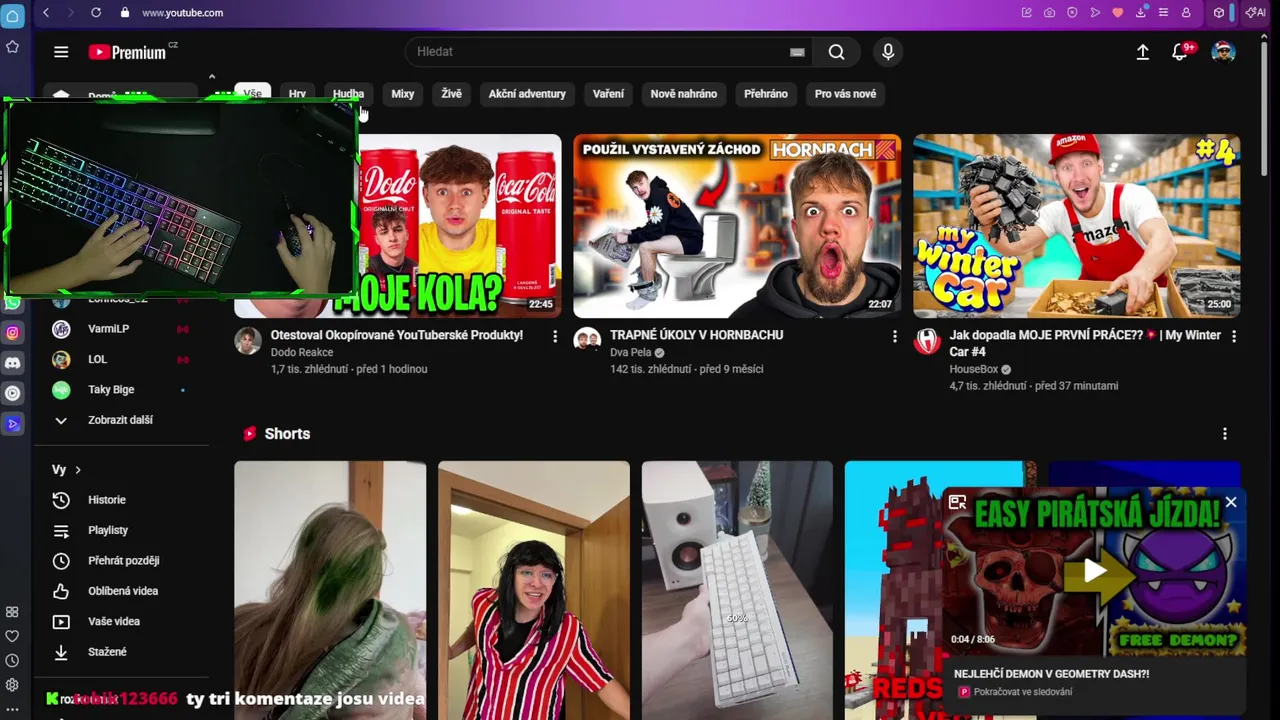This screenshot has width=1280, height=720.
Task: Click the search magnifier button
Action: 836,52
